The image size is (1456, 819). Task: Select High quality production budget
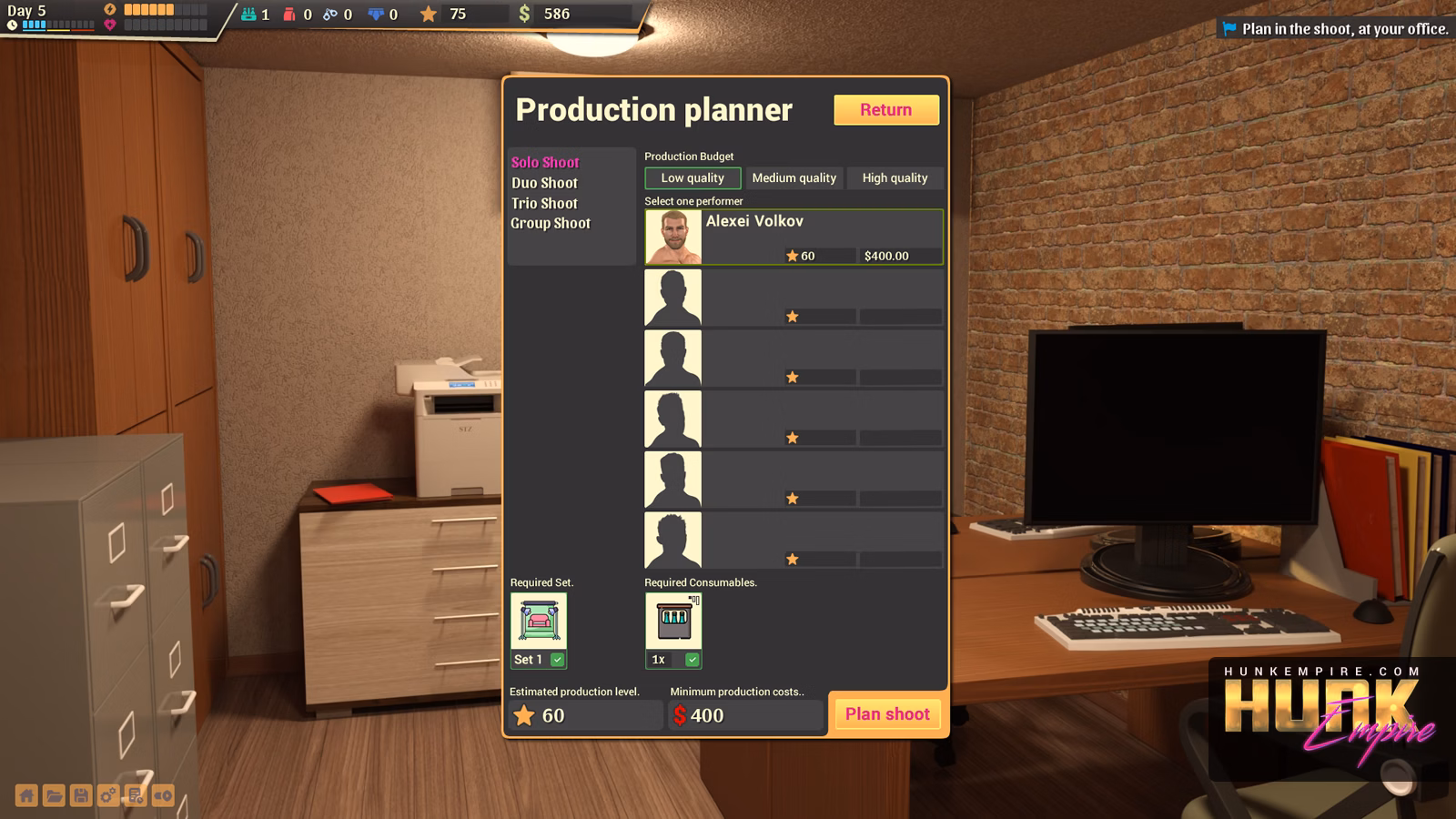click(895, 178)
